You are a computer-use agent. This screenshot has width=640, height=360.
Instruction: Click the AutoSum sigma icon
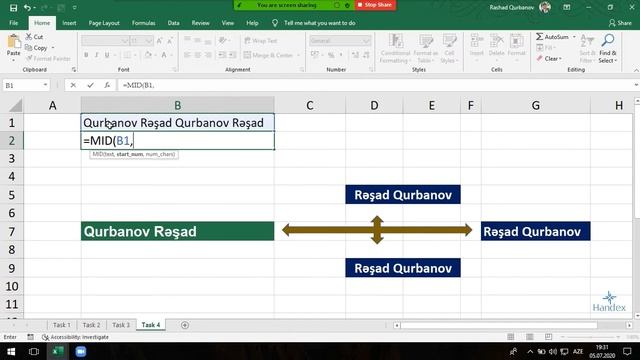540,37
